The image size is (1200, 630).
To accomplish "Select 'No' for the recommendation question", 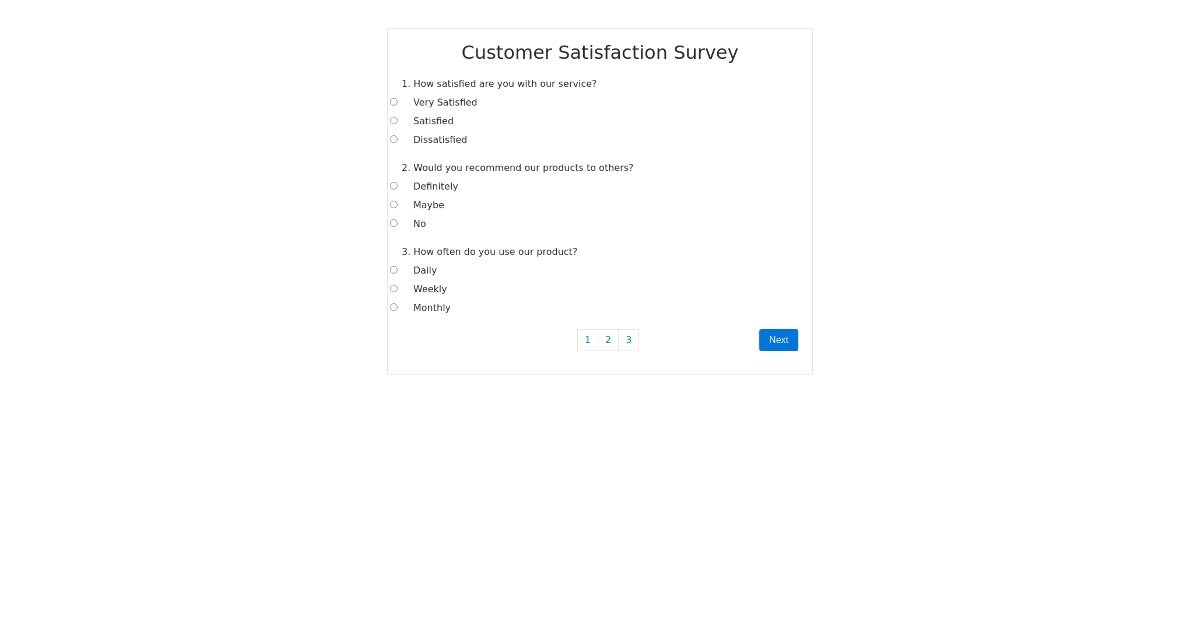I will tap(393, 223).
